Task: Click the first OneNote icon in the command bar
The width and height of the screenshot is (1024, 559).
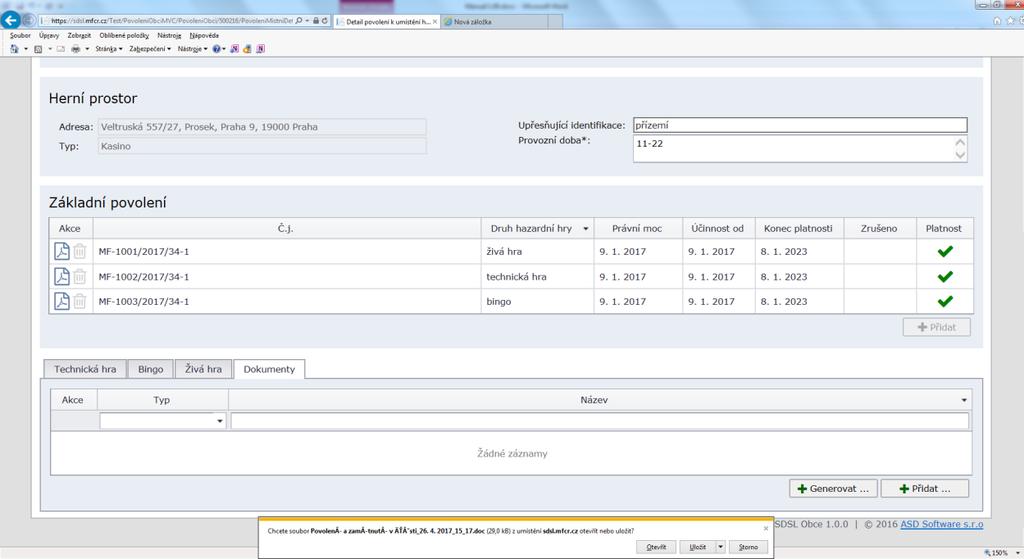Action: point(234,49)
